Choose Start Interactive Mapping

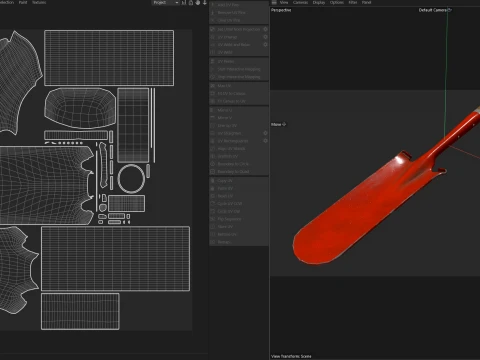(x=239, y=69)
